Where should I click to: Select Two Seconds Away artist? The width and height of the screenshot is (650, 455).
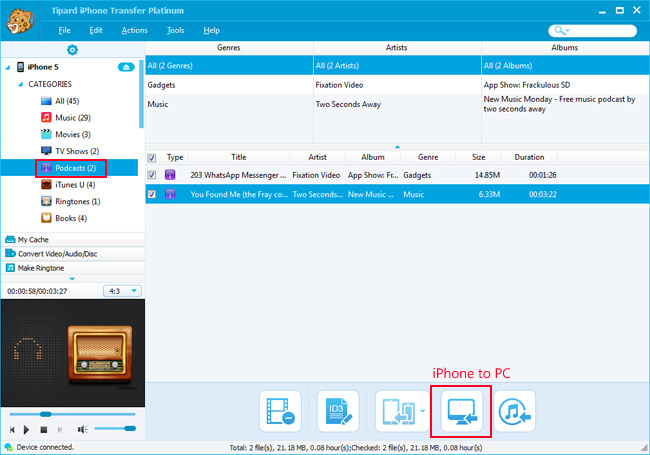pos(397,104)
